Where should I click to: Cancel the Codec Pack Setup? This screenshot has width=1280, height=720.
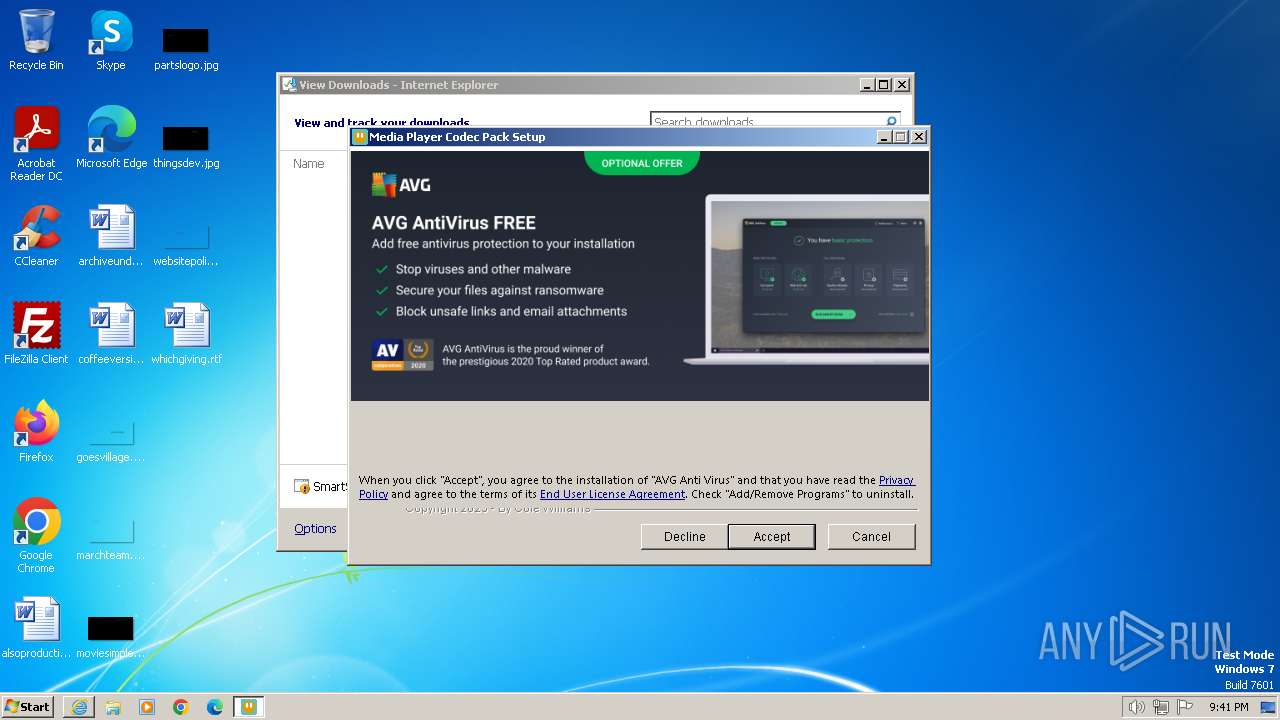point(871,537)
